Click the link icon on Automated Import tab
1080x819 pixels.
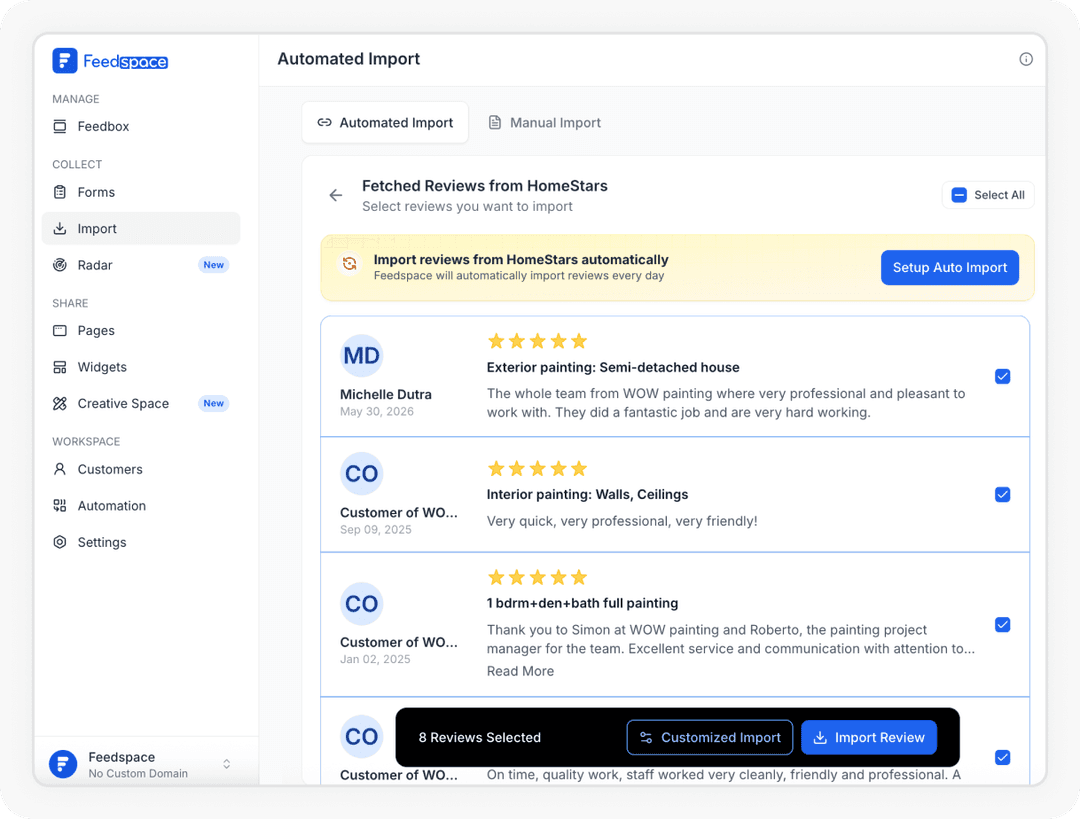[x=324, y=123]
